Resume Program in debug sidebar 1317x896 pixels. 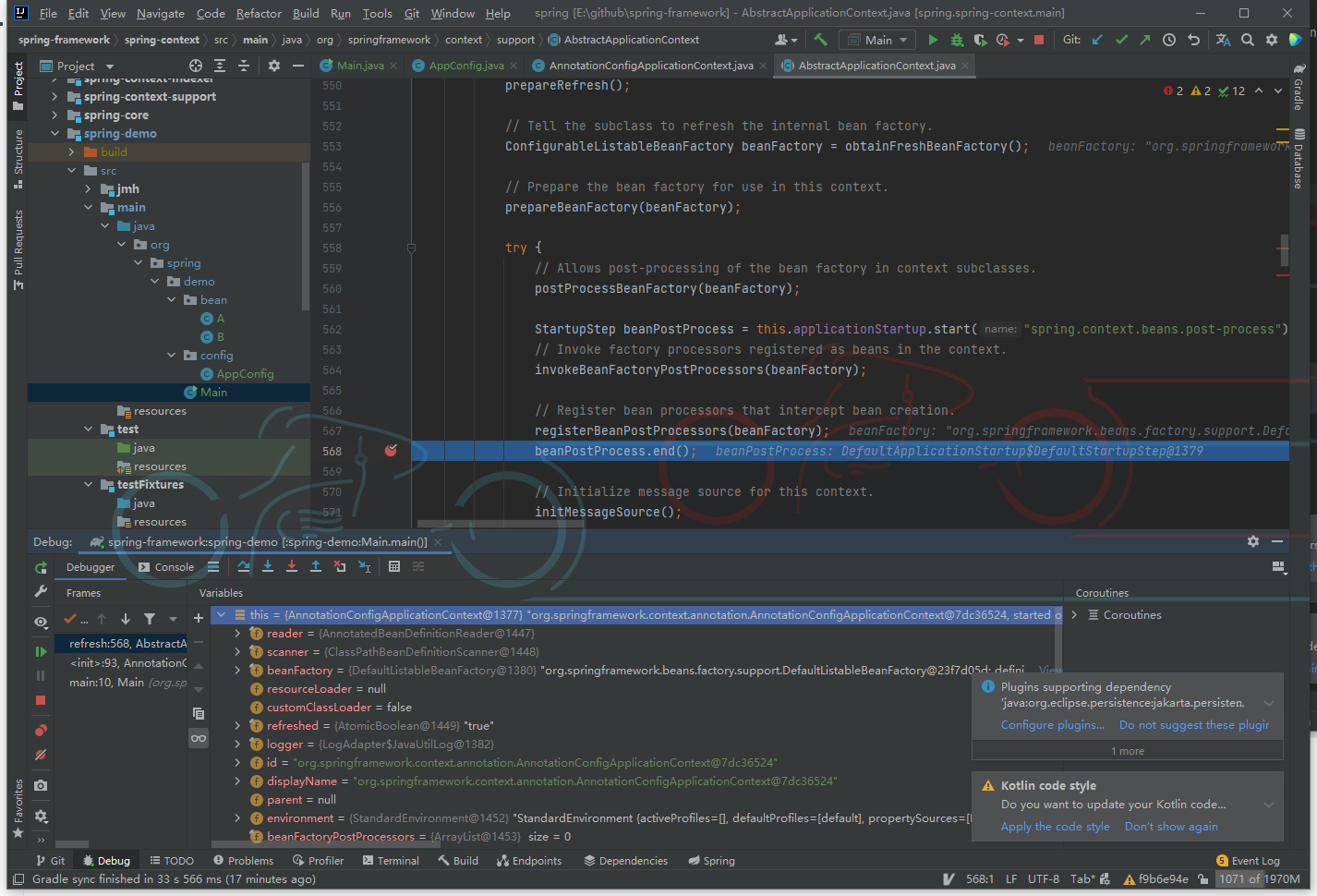tap(41, 651)
